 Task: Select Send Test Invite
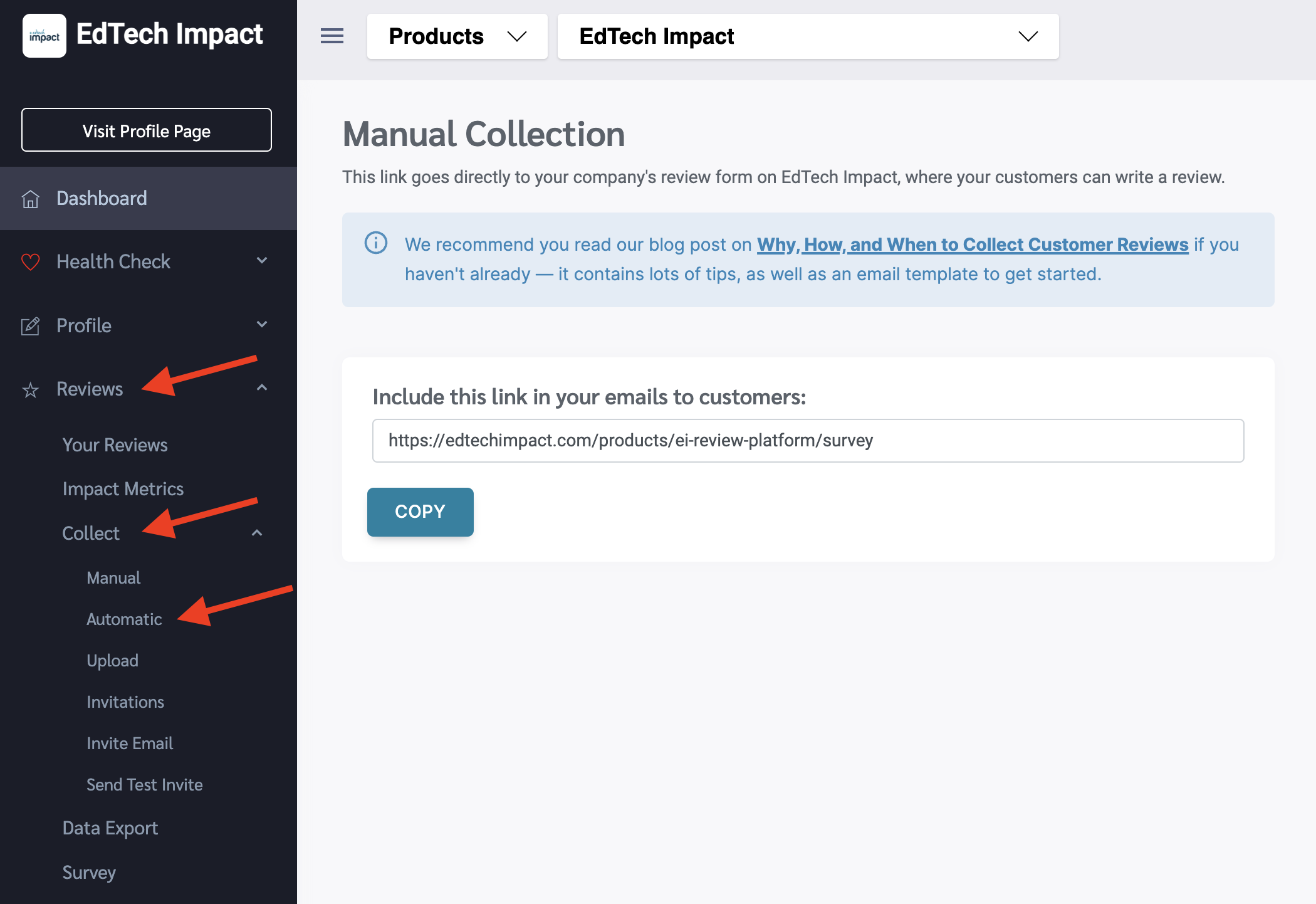coord(145,785)
